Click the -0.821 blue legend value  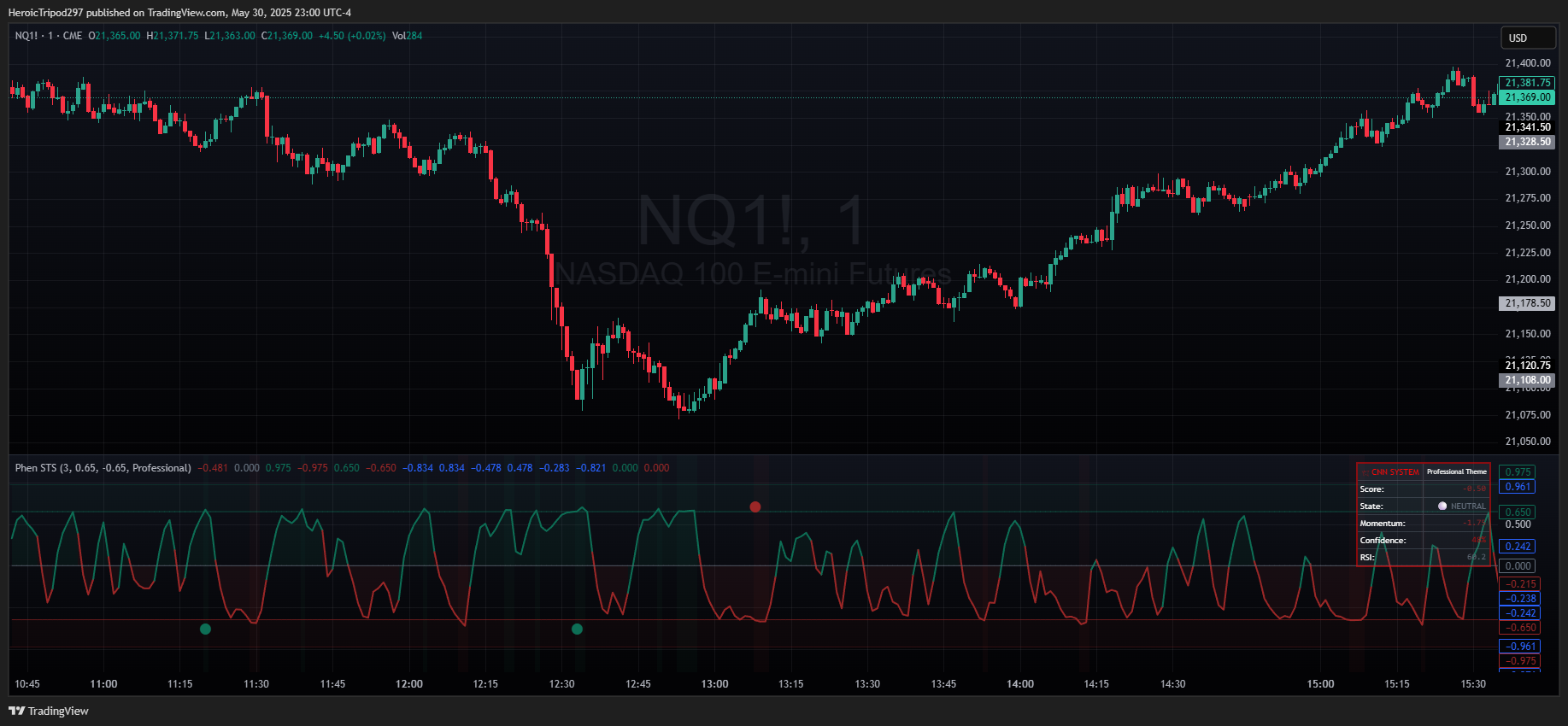pos(590,468)
